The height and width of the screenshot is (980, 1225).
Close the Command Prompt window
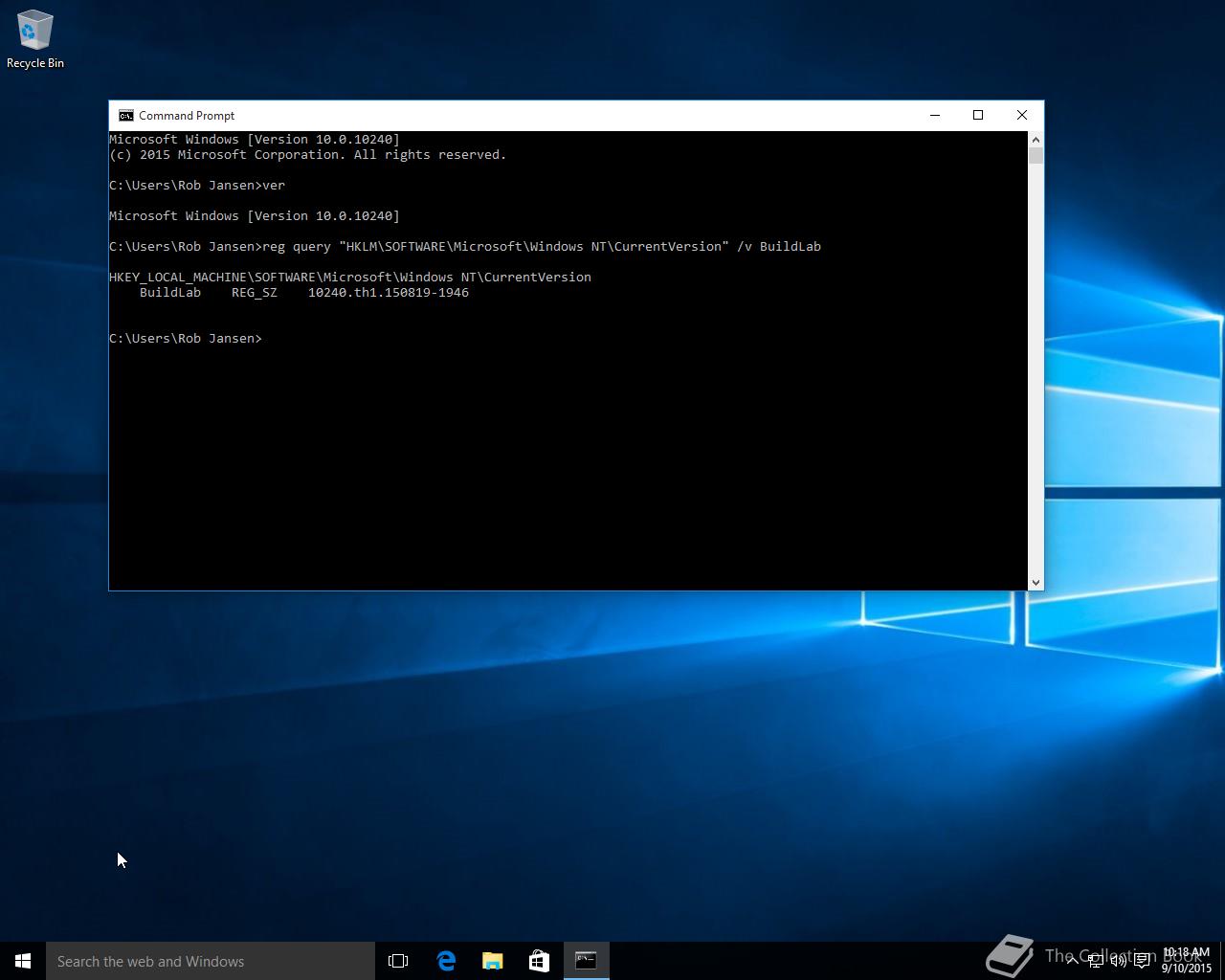pyautogui.click(x=1022, y=115)
